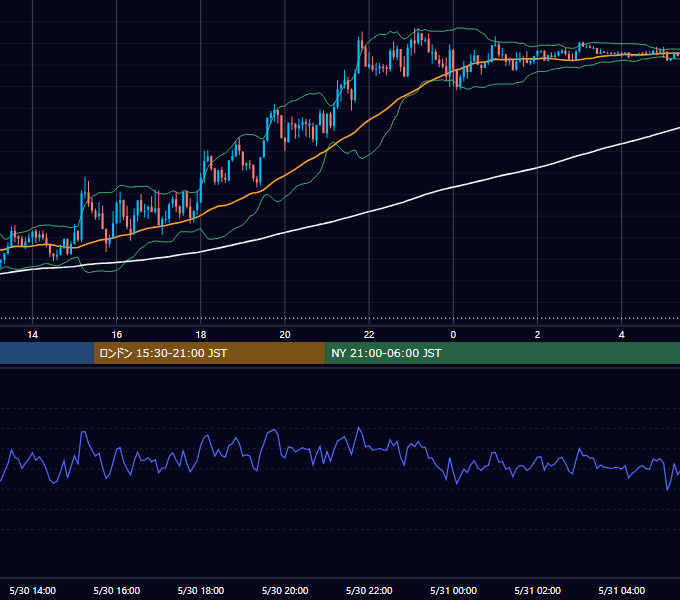Select the ロンドン 15:30-21:00 JST session bar
This screenshot has height=600, width=680.
pos(209,353)
